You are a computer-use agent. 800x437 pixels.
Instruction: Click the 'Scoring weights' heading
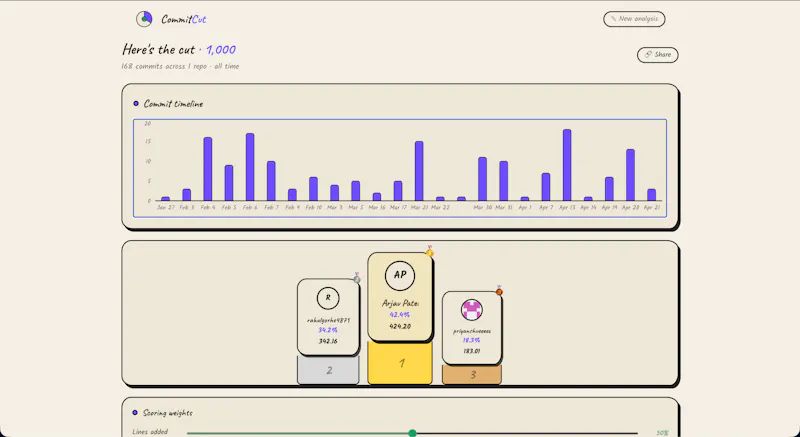click(168, 413)
